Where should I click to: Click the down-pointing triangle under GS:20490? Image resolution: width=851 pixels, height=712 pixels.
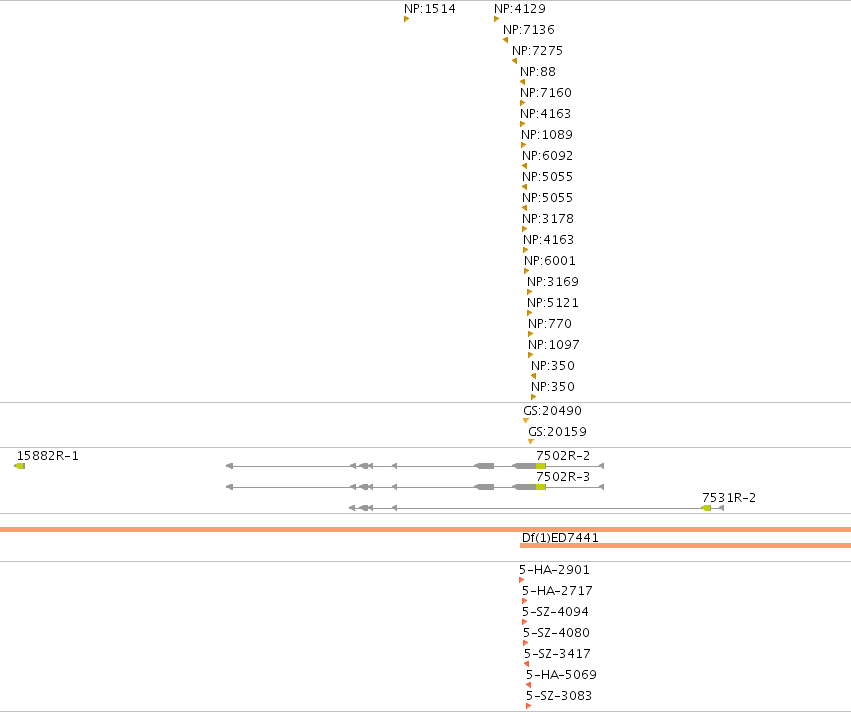[x=526, y=421]
